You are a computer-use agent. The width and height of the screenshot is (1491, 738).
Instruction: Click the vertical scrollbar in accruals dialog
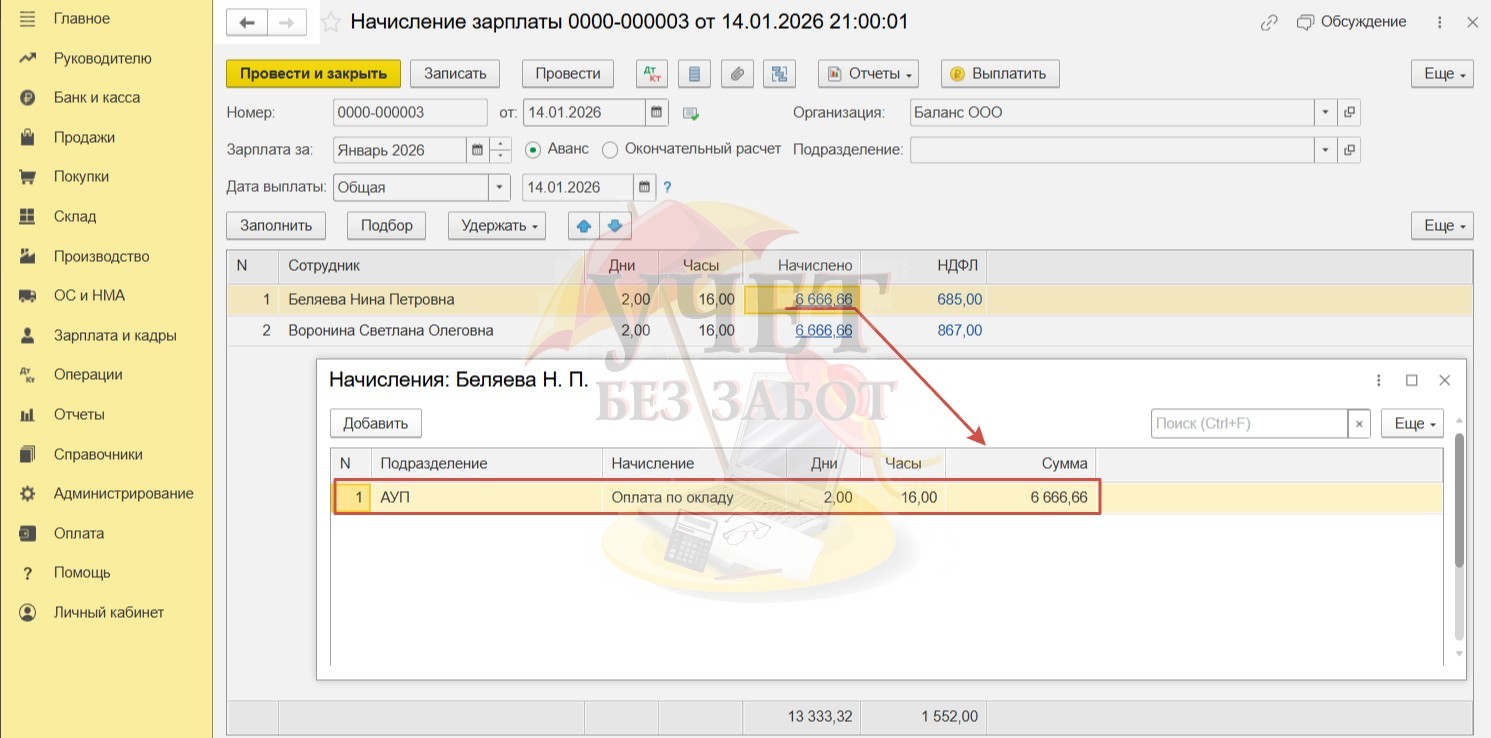pos(1459,500)
